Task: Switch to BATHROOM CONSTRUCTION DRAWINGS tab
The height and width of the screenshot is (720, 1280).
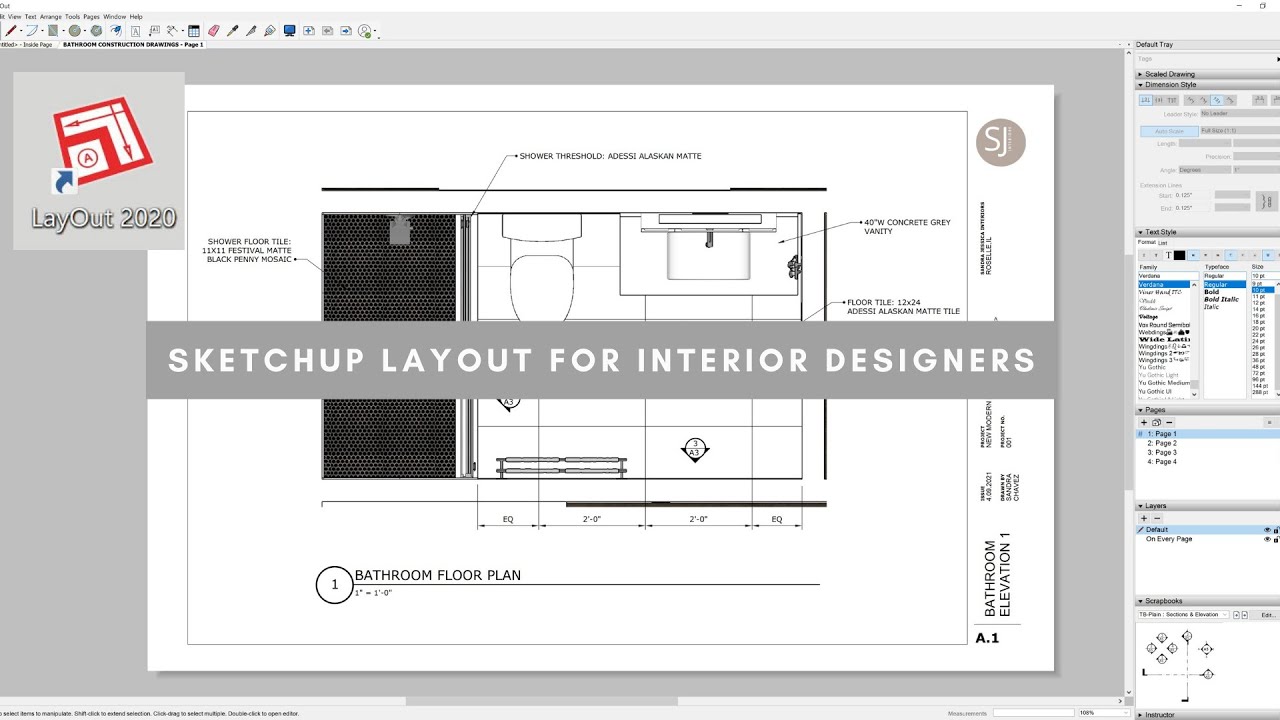Action: tap(133, 45)
